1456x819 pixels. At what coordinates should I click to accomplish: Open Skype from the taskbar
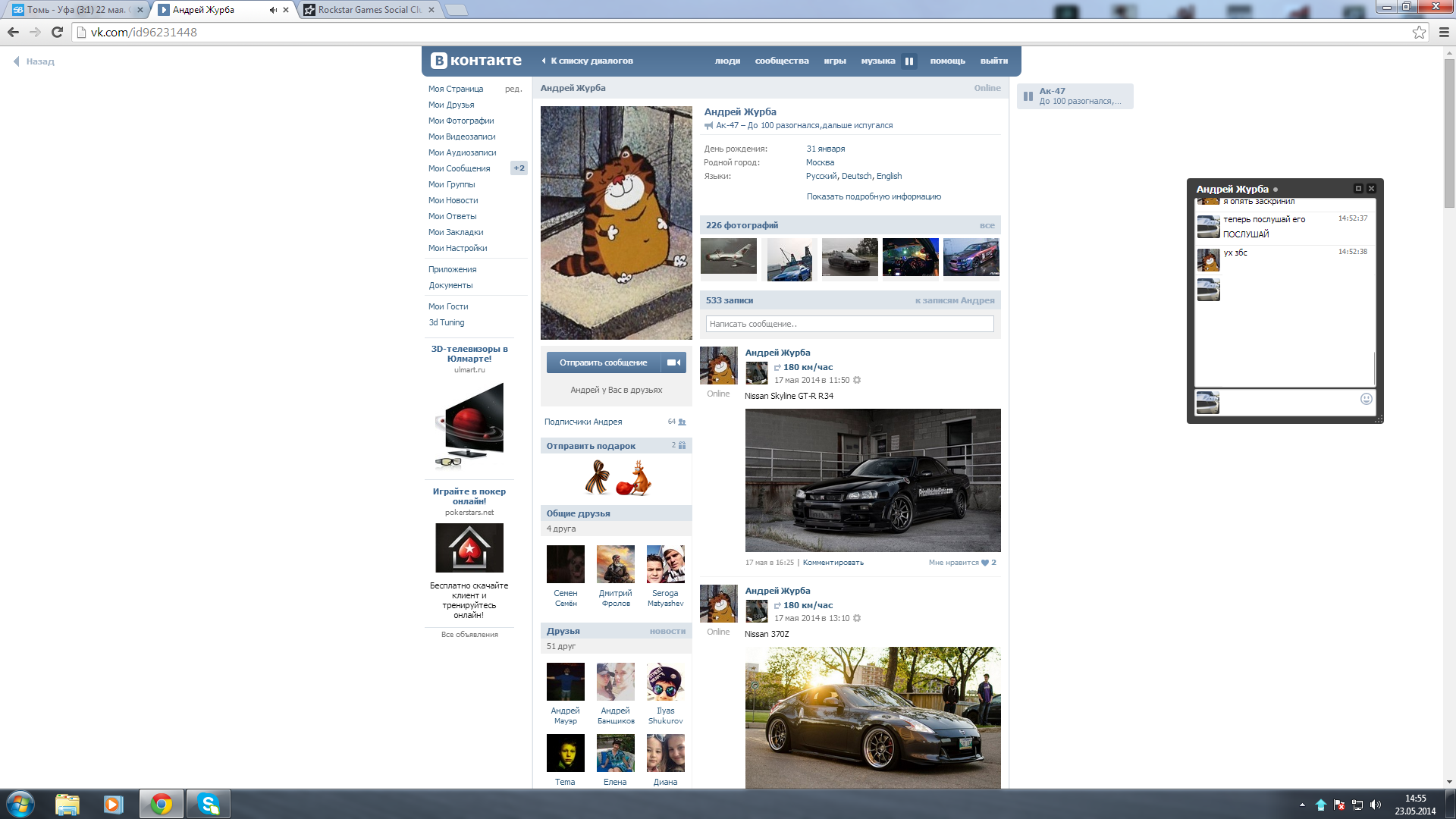tap(208, 804)
